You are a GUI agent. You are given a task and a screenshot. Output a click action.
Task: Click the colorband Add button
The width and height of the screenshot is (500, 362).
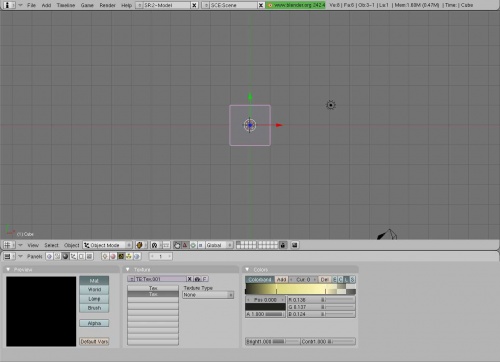[282, 279]
